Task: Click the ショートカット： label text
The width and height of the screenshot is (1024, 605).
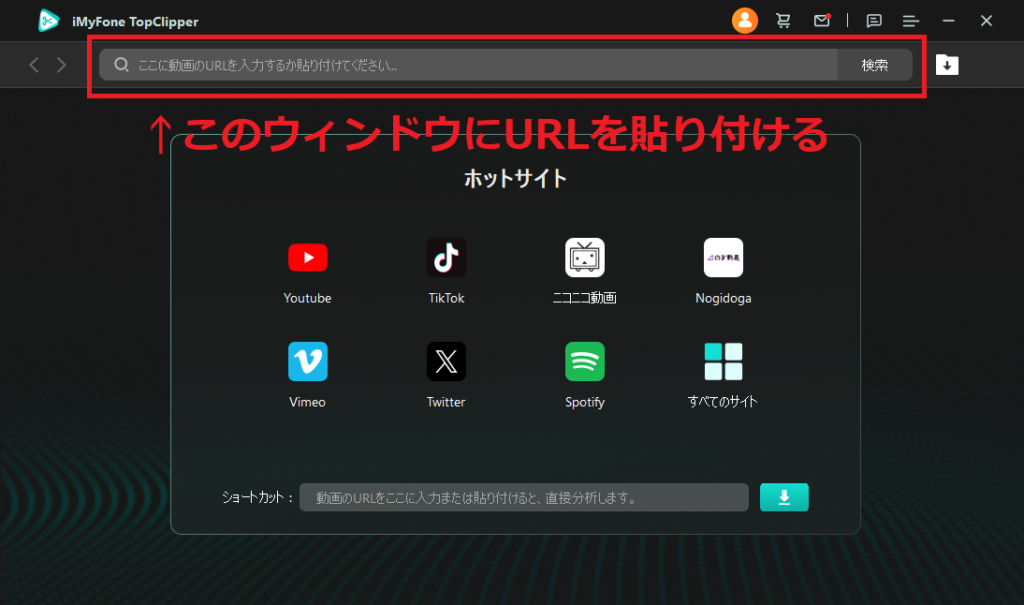Action: (x=257, y=497)
